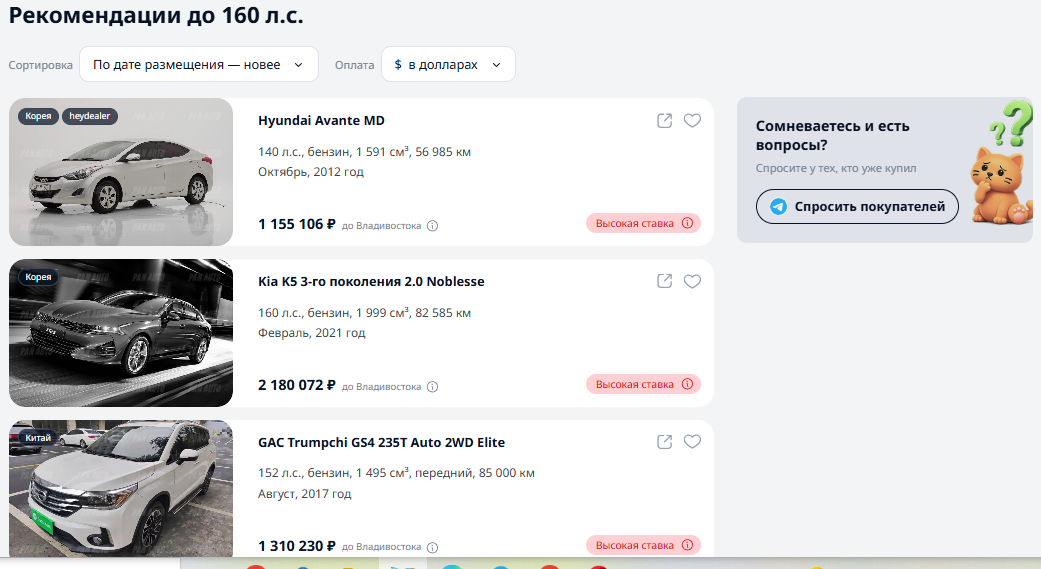Click 'Спросите у тех, кто уже купил'
Screen dimensions: 1041x569
coord(836,168)
